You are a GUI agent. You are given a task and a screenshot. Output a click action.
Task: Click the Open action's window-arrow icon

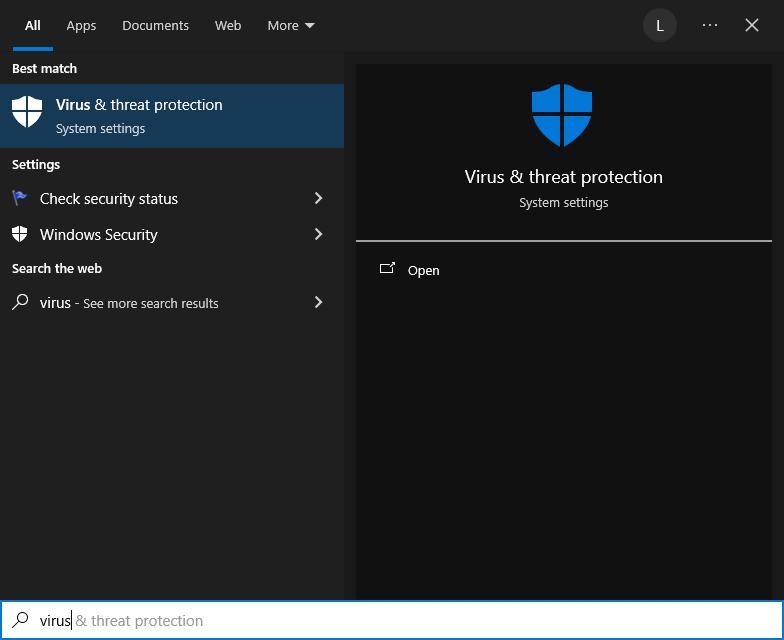pyautogui.click(x=388, y=268)
